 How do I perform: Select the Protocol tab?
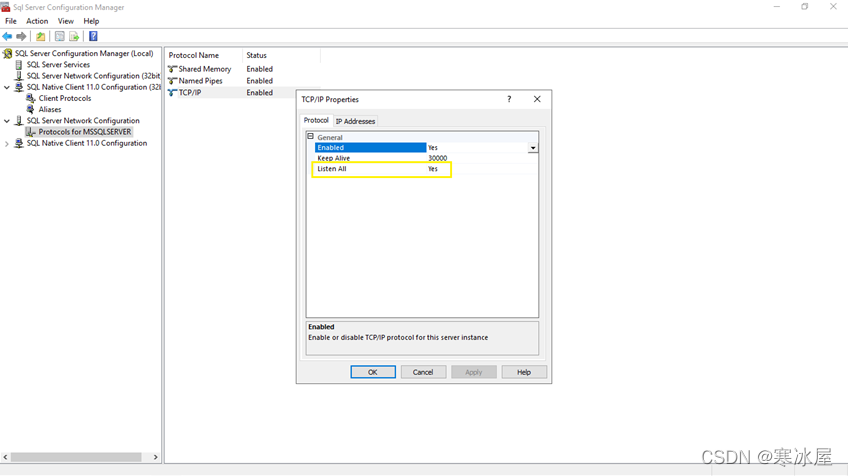point(316,120)
